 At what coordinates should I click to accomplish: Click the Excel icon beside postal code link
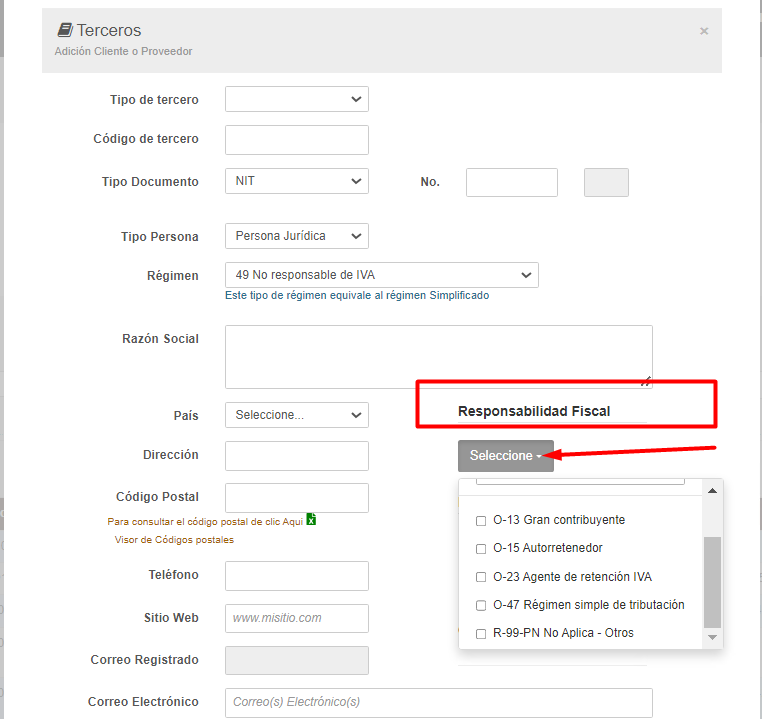311,519
